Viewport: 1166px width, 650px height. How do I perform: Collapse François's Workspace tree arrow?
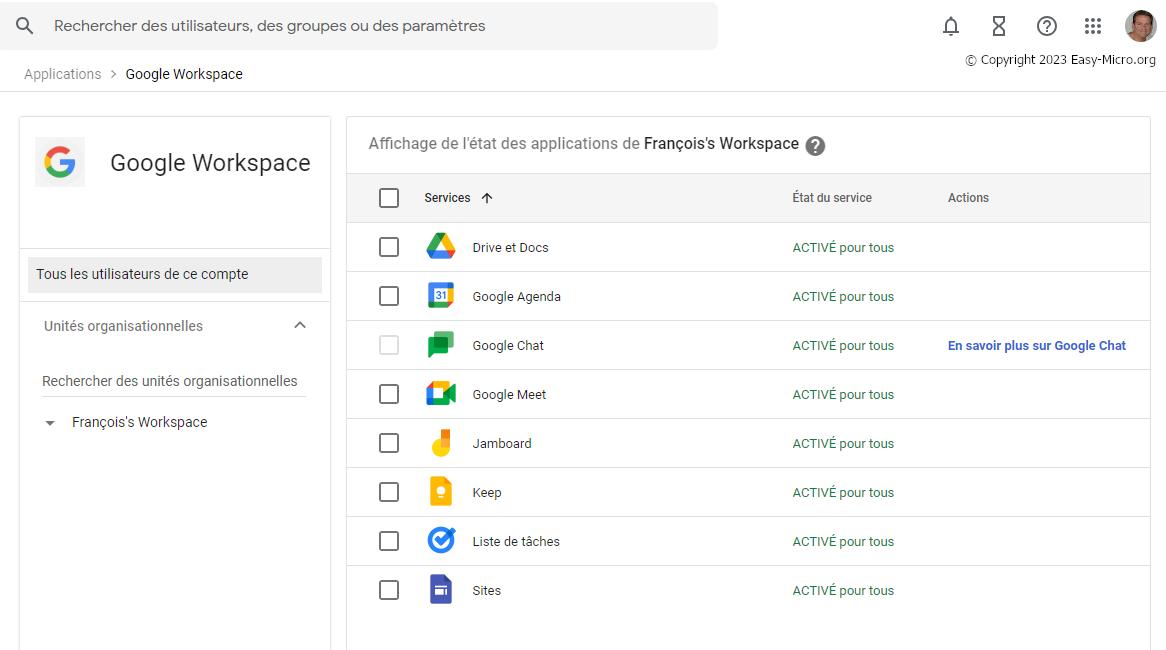(50, 423)
